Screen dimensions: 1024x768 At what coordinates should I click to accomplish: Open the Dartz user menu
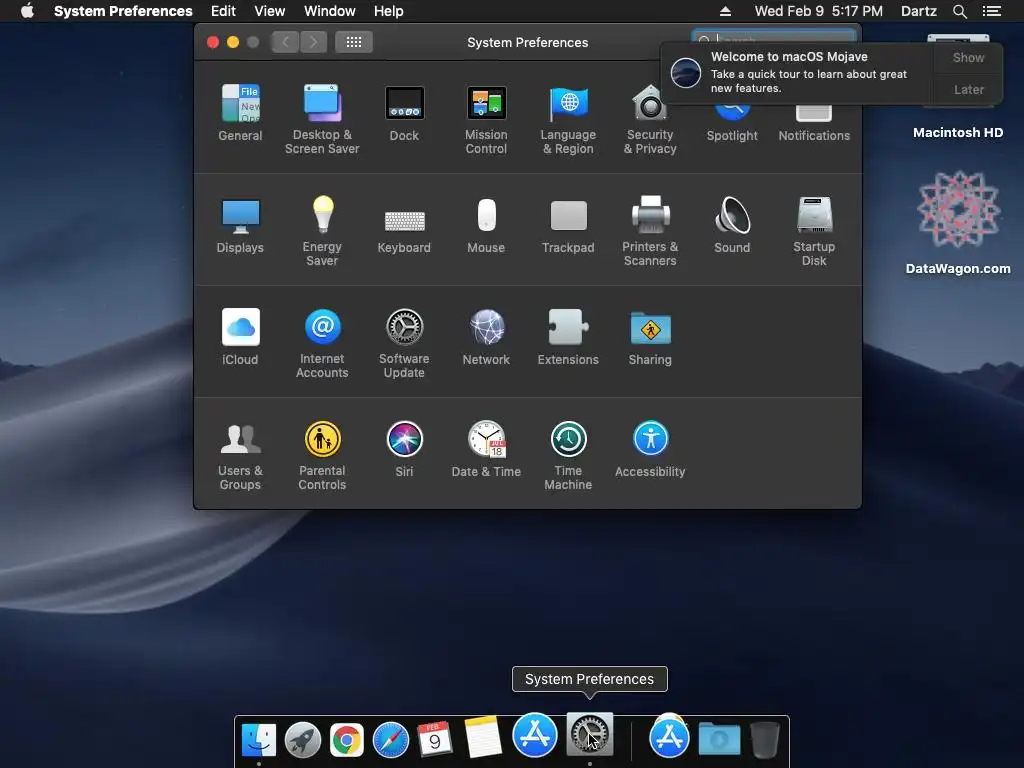pyautogui.click(x=918, y=11)
